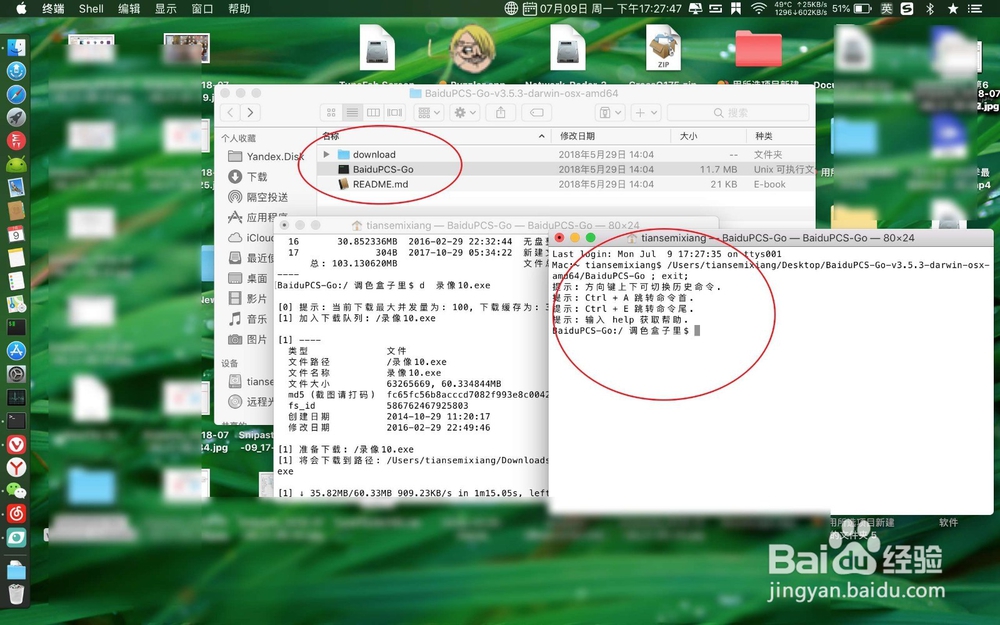Sort Finder list by 种类 column
This screenshot has height=625, width=1000.
781,136
